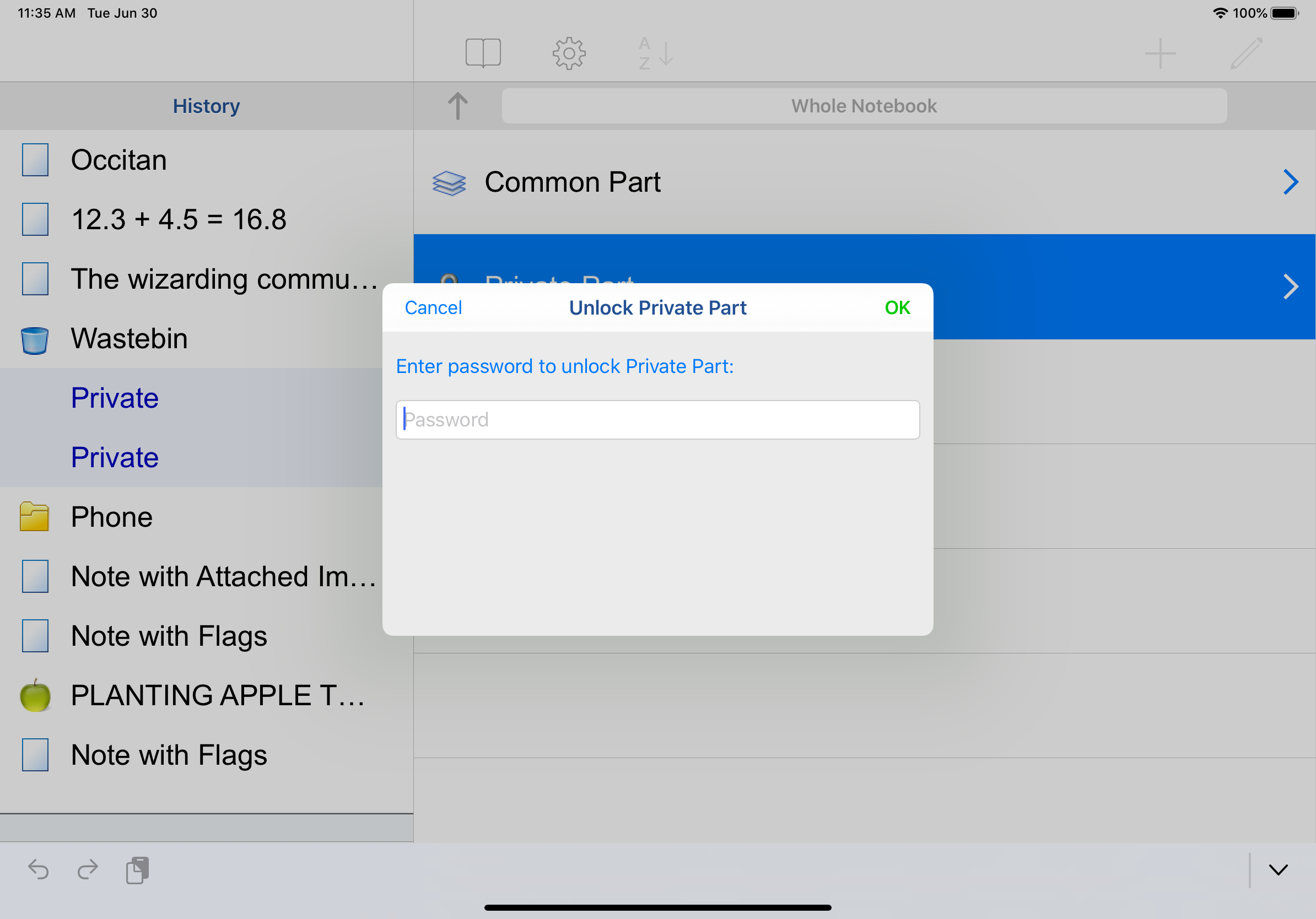Open the Wastebin in history
This screenshot has height=919, width=1316.
point(129,339)
